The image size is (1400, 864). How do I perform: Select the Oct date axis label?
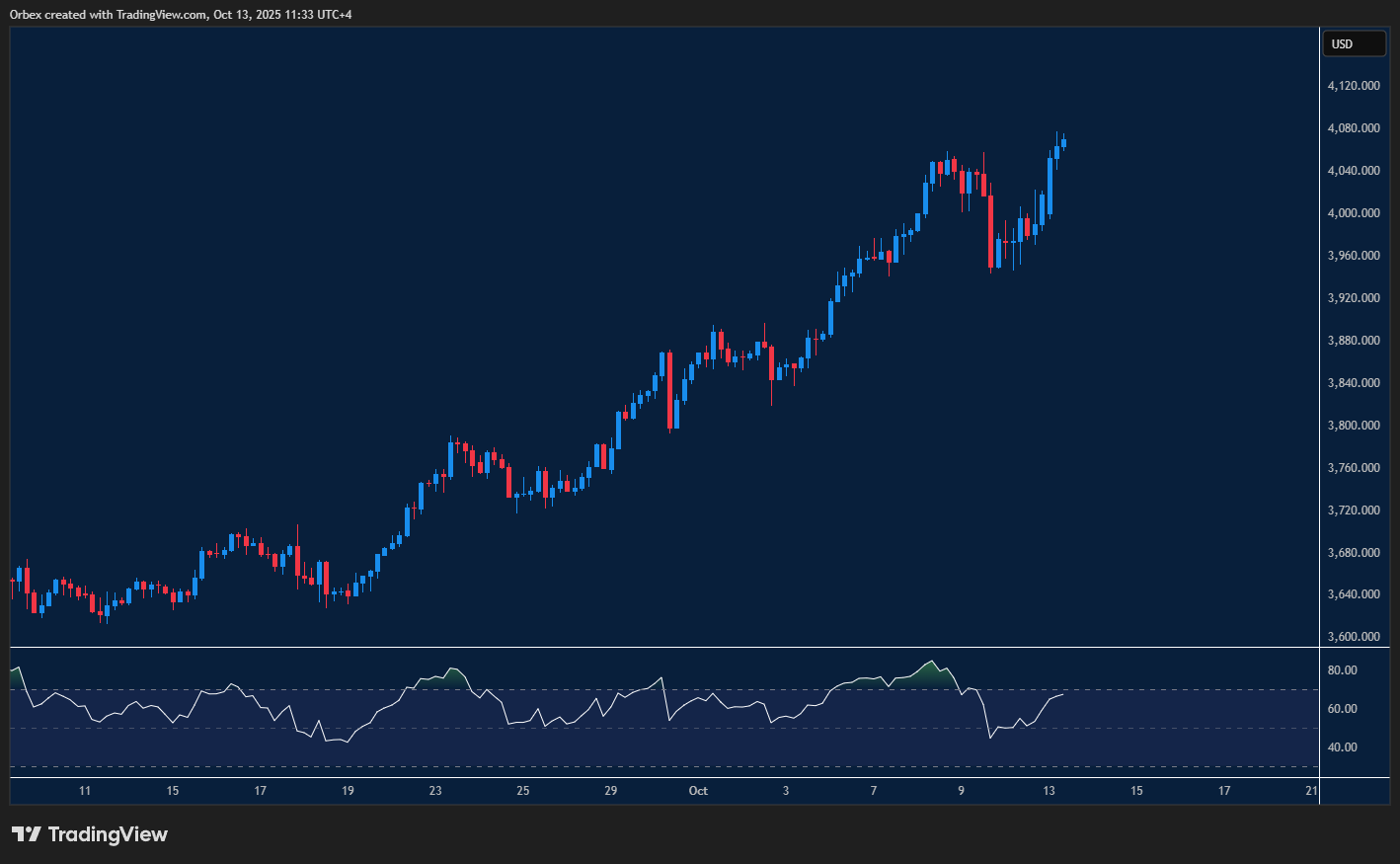(698, 791)
